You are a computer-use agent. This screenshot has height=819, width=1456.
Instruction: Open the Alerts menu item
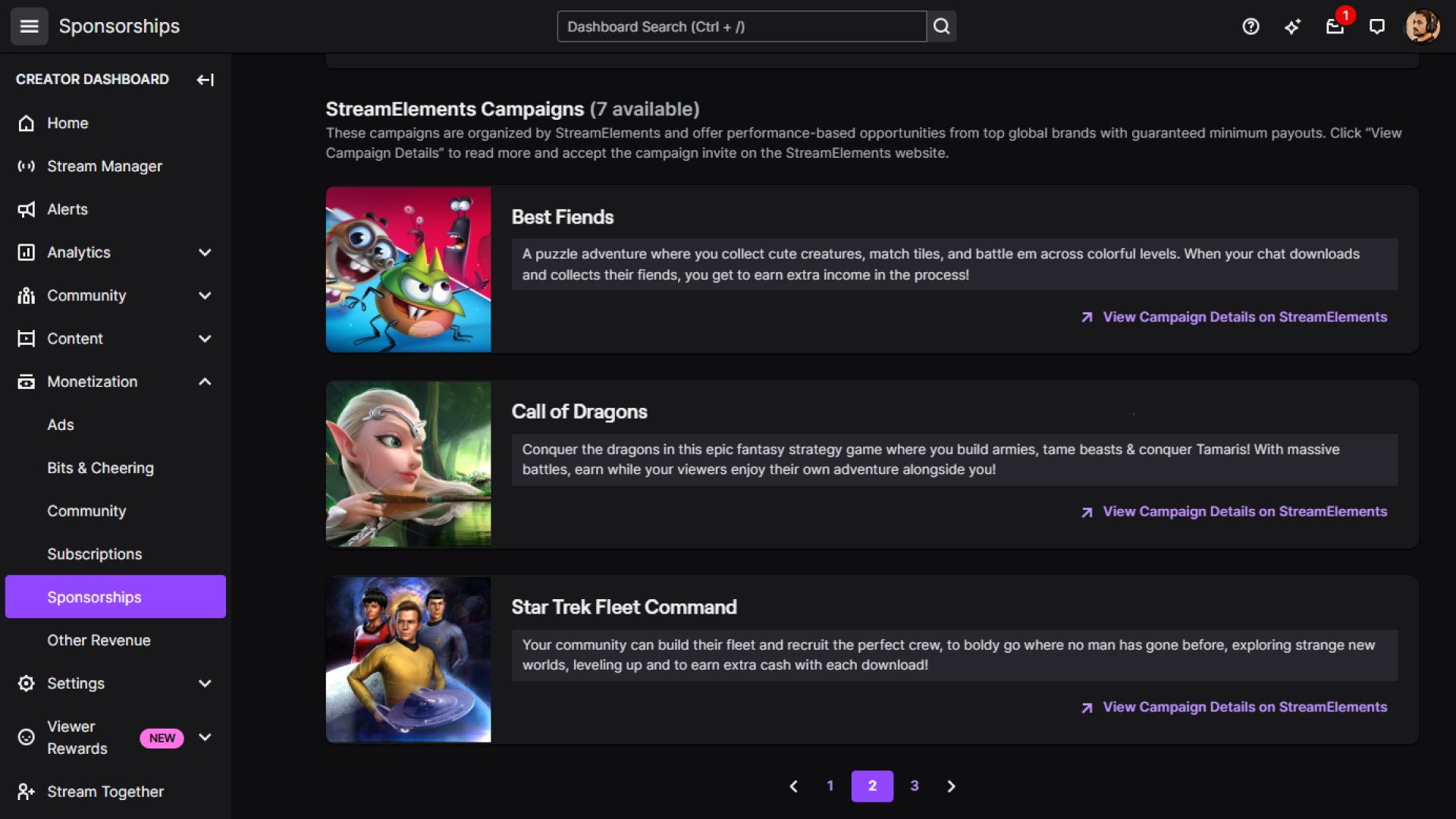tap(115, 209)
